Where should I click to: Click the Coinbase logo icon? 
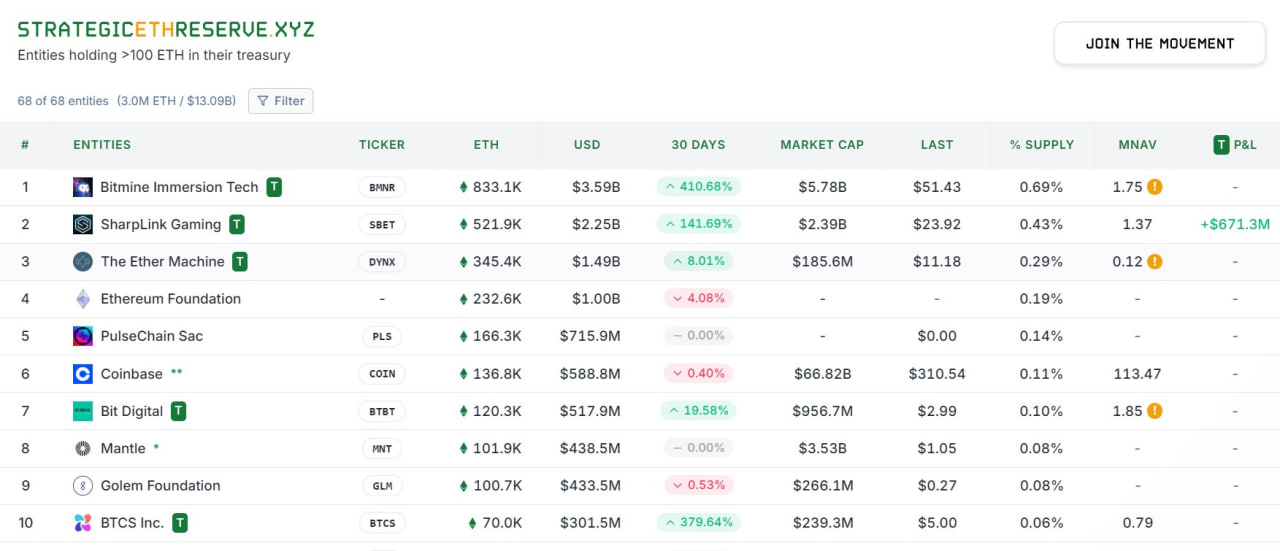coord(83,374)
